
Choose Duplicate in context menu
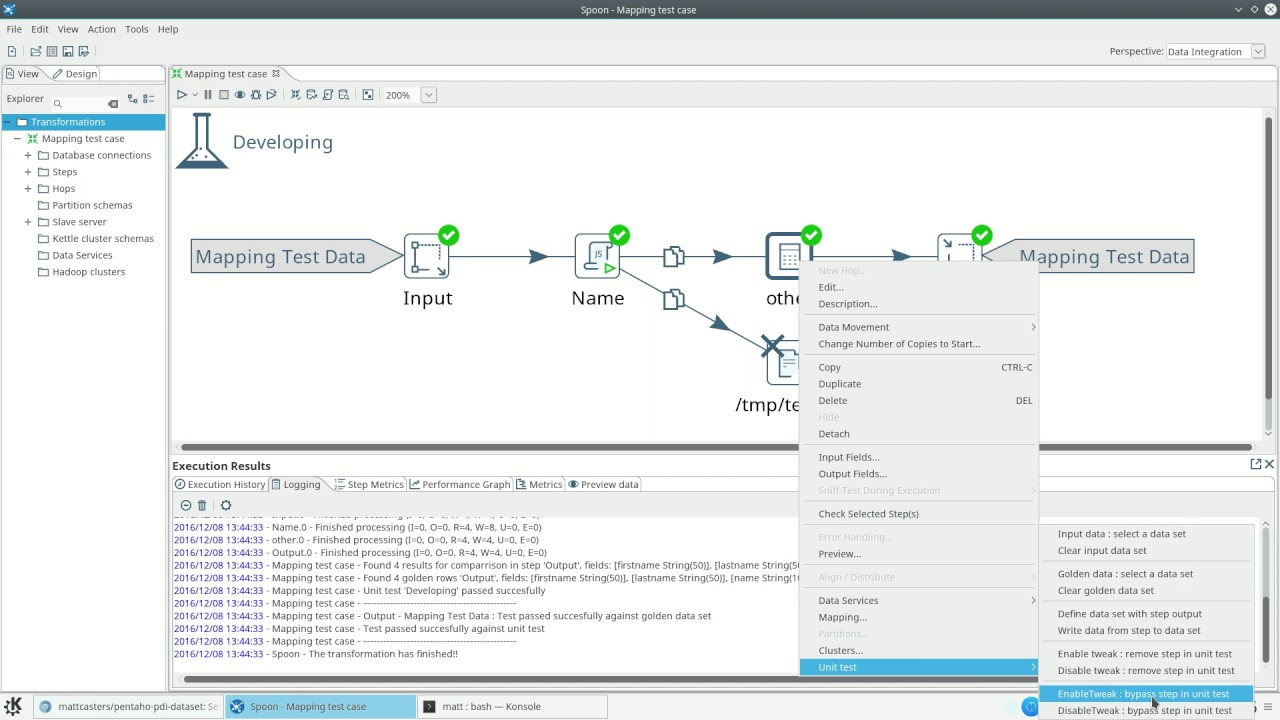(919, 384)
